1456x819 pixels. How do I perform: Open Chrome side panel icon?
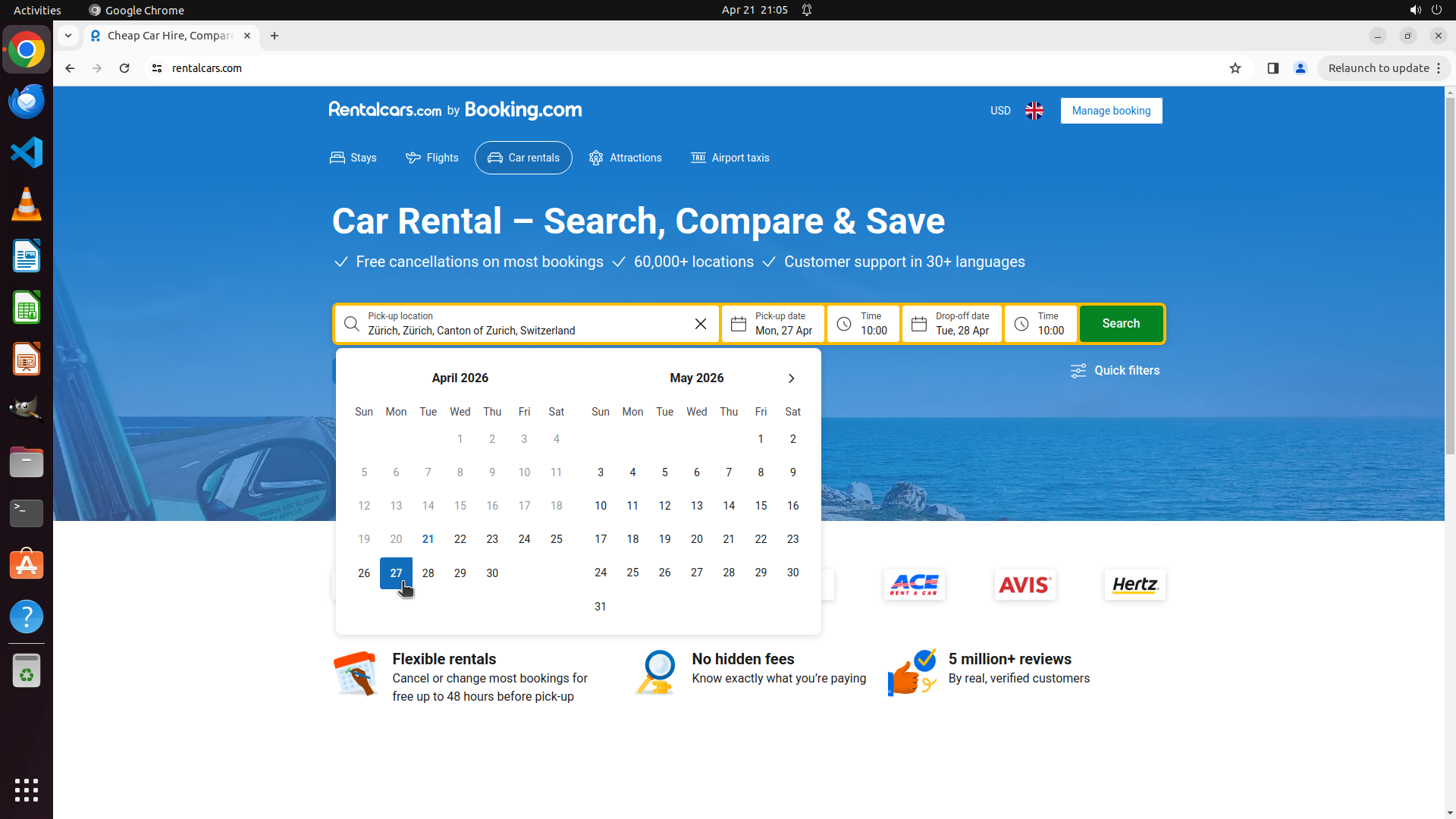coord(1273,68)
